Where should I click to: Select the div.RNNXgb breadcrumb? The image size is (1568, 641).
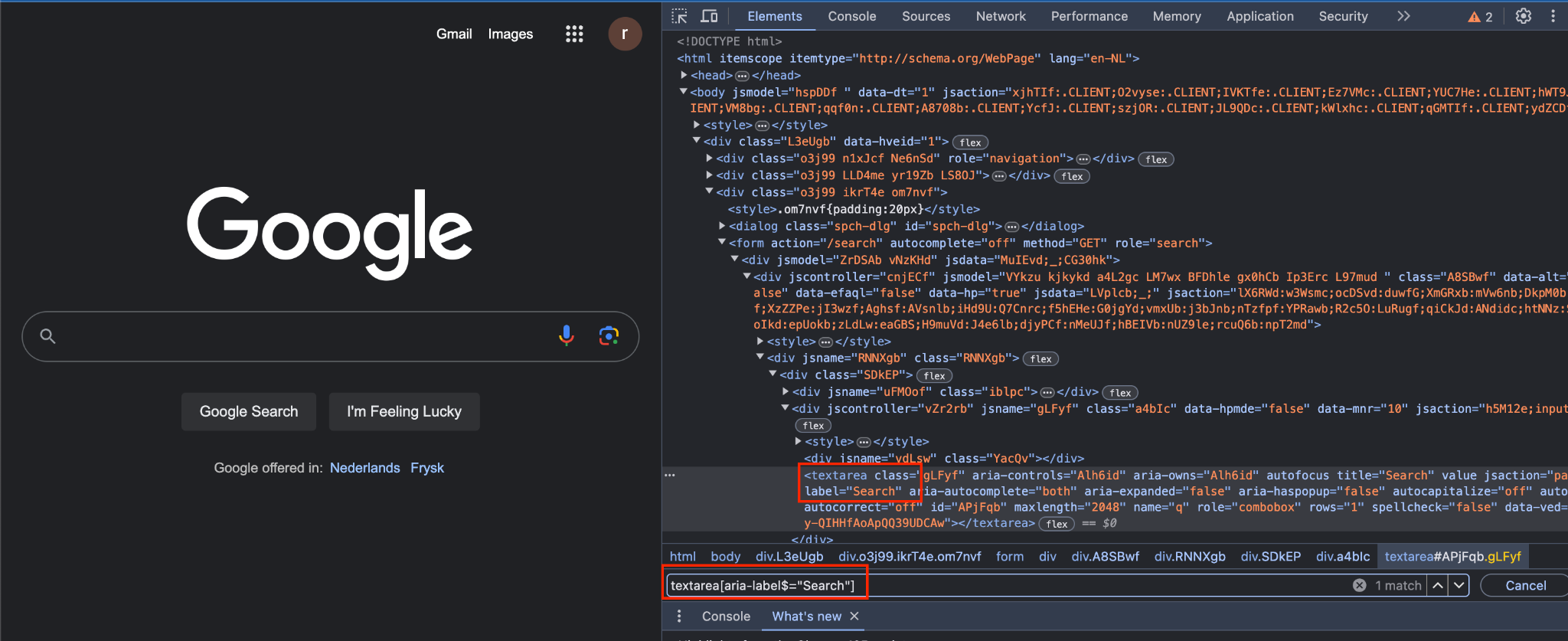pyautogui.click(x=1190, y=556)
